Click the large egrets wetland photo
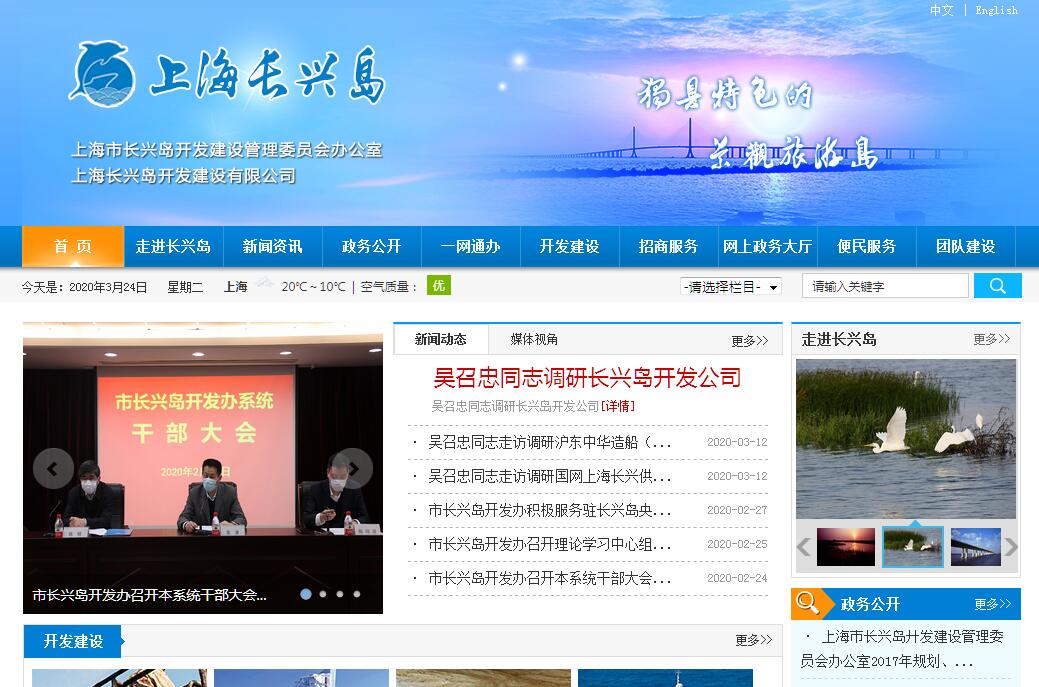 906,439
